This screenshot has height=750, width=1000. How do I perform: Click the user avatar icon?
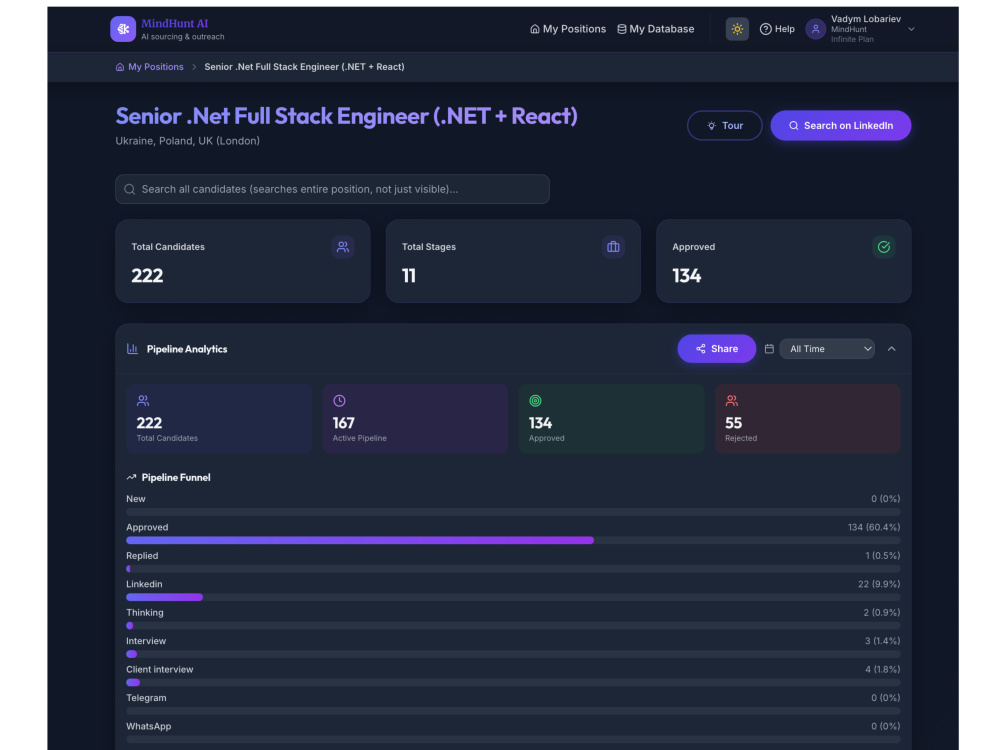[x=816, y=29]
